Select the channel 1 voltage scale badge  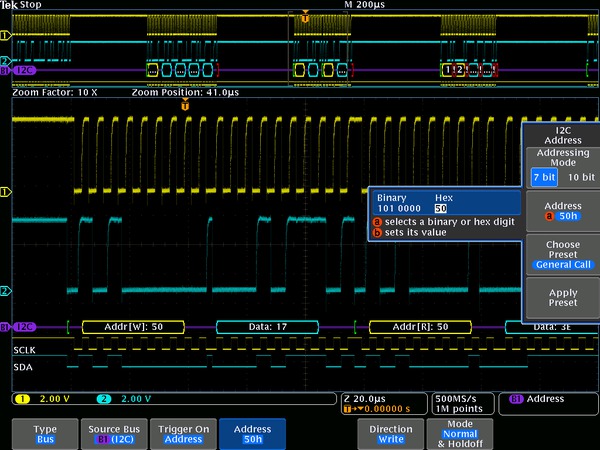coord(40,399)
